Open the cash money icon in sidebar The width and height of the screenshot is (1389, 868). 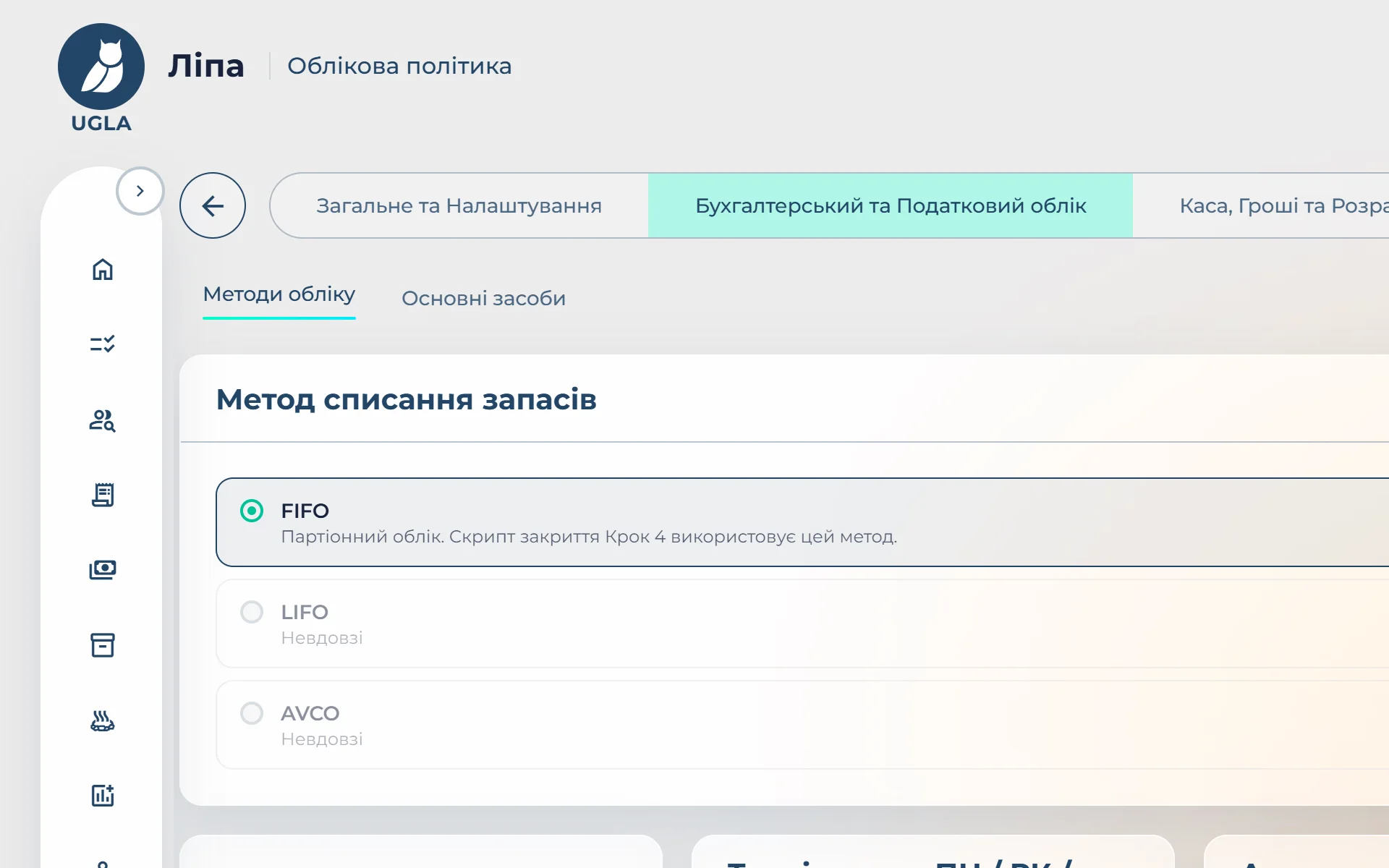tap(103, 570)
